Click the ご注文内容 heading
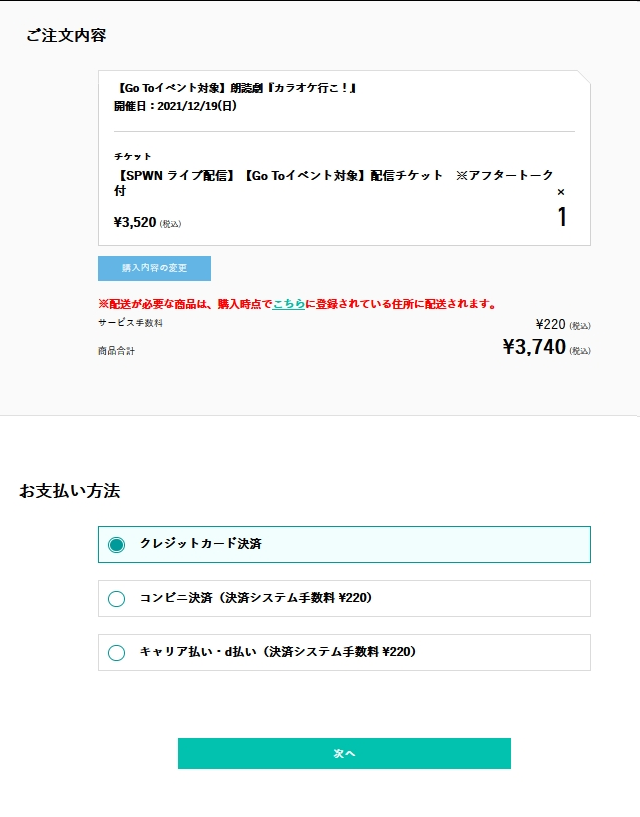 click(66, 35)
